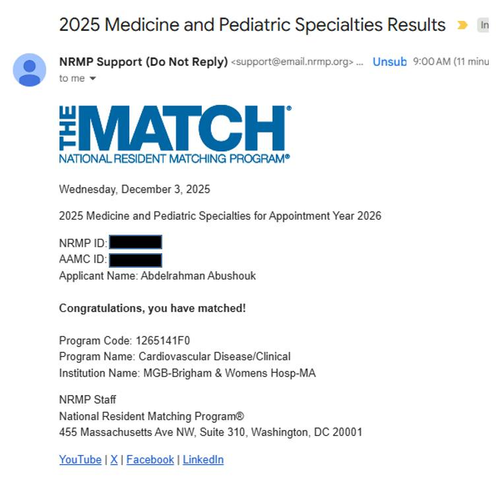Open the LinkedIn link
The height and width of the screenshot is (486, 500).
(203, 459)
